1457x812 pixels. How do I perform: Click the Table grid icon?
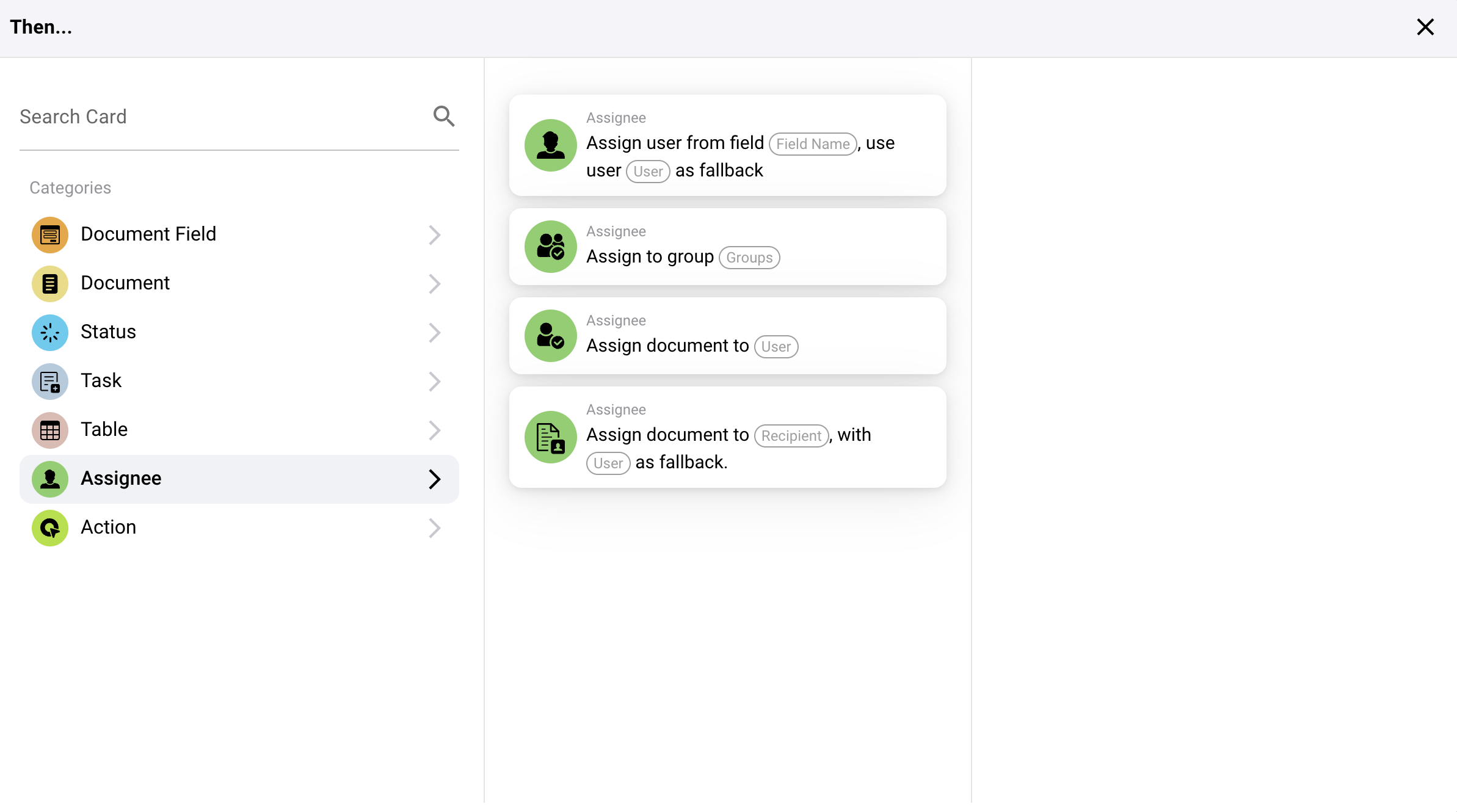click(50, 430)
